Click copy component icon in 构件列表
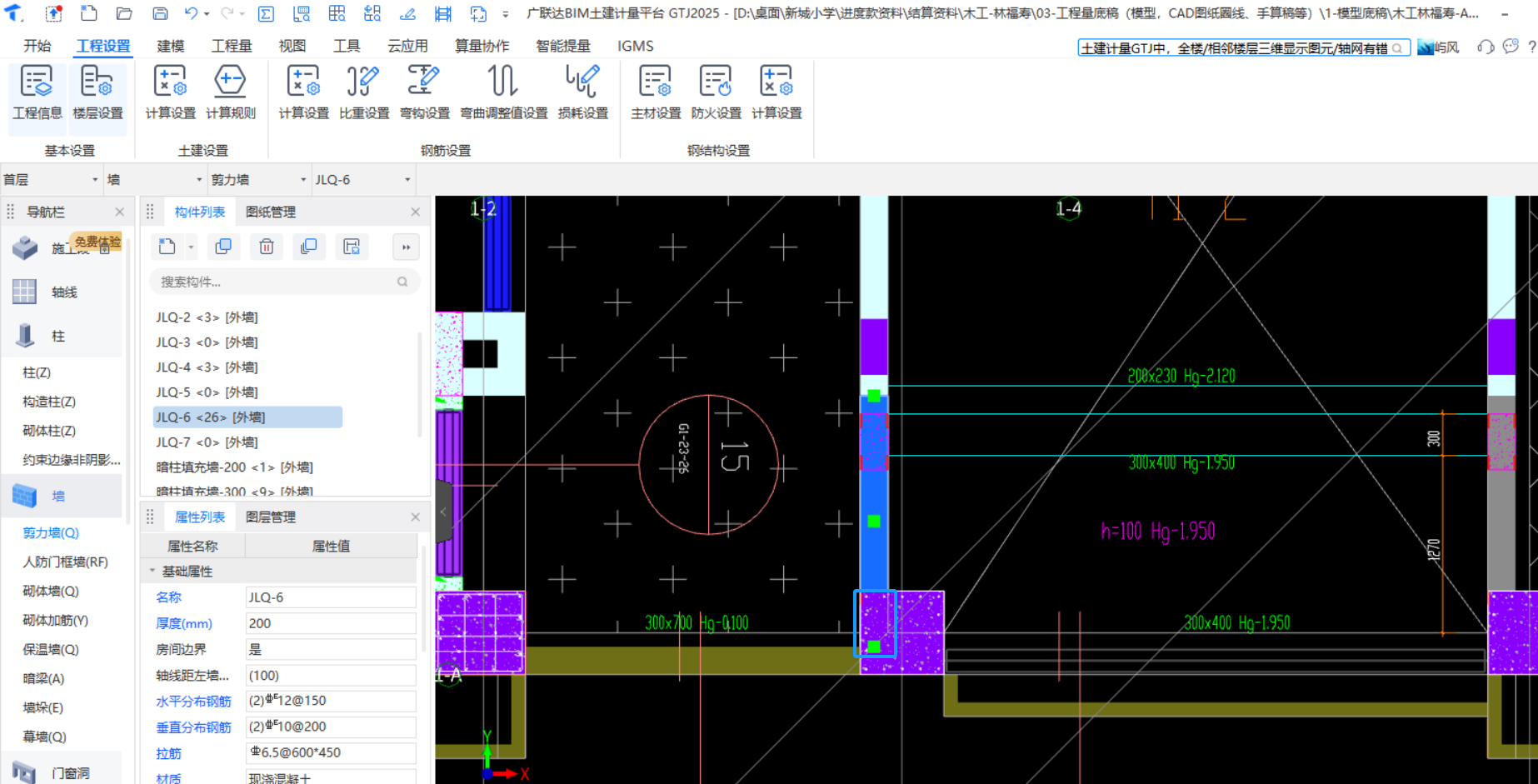This screenshot has width=1538, height=784. [223, 247]
